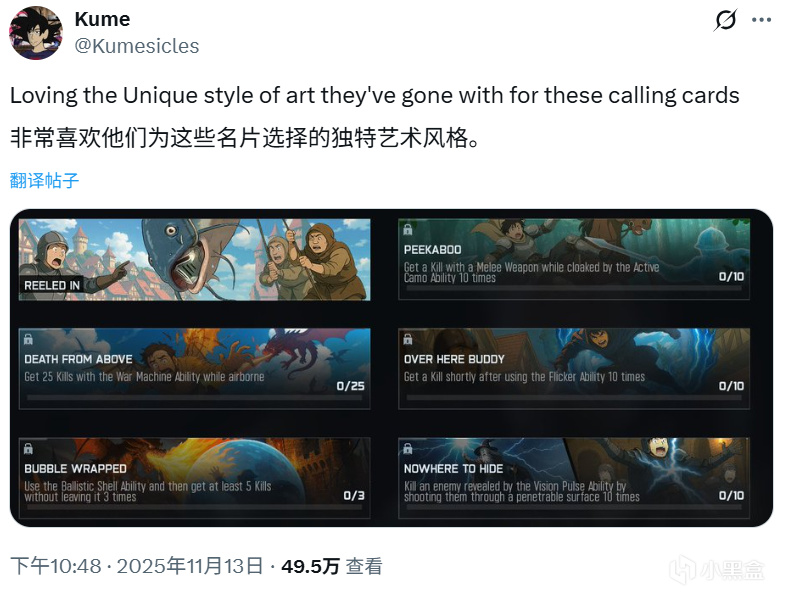Open Kume's profile avatar

36,33
